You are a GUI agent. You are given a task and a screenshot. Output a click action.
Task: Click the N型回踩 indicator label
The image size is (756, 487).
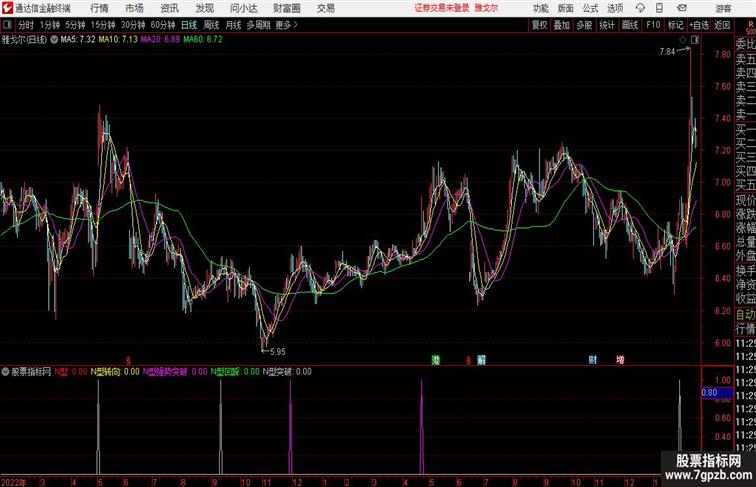(235, 372)
